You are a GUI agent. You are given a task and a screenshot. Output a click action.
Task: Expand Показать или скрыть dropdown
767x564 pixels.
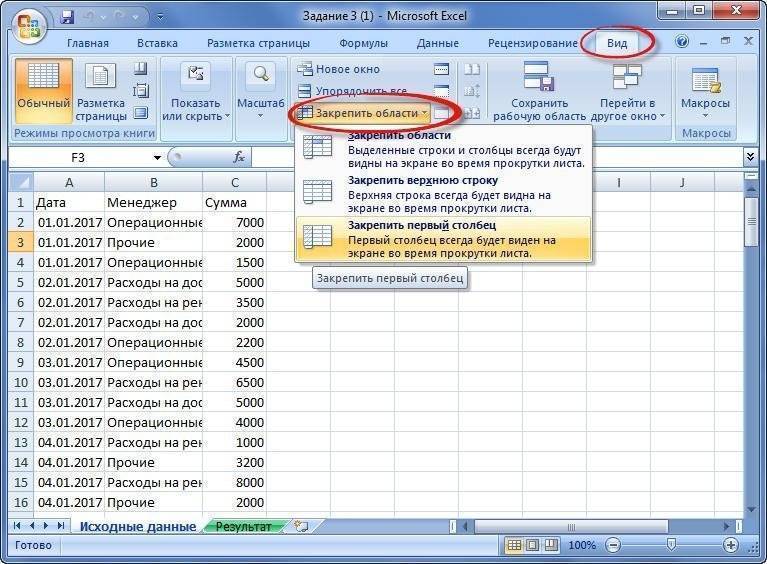(x=196, y=90)
